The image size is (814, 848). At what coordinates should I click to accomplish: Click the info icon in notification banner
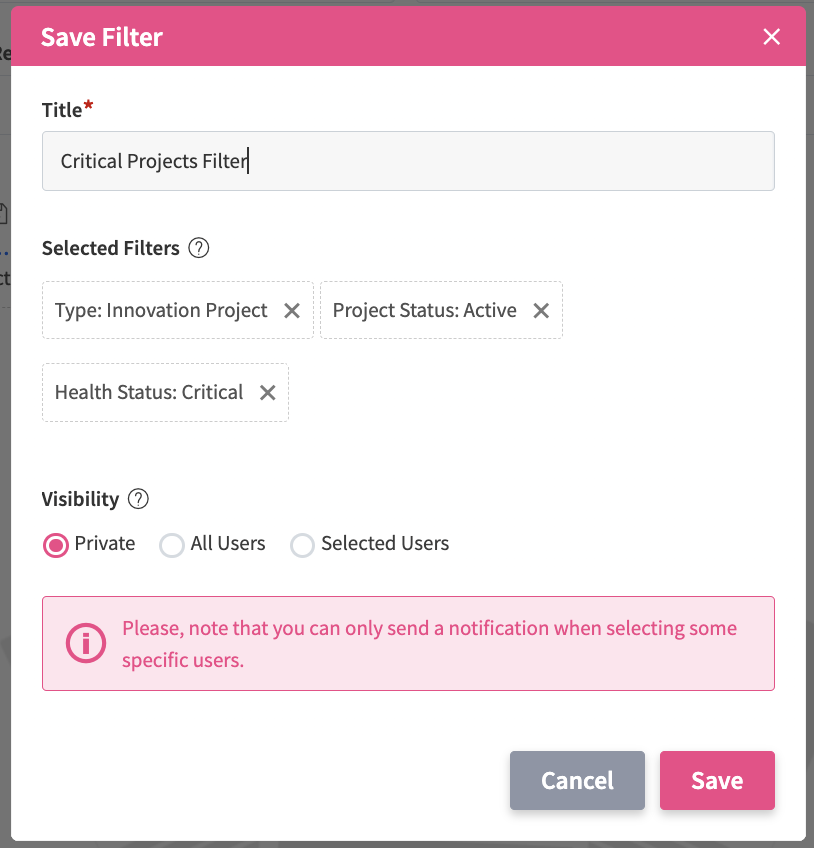click(x=86, y=644)
